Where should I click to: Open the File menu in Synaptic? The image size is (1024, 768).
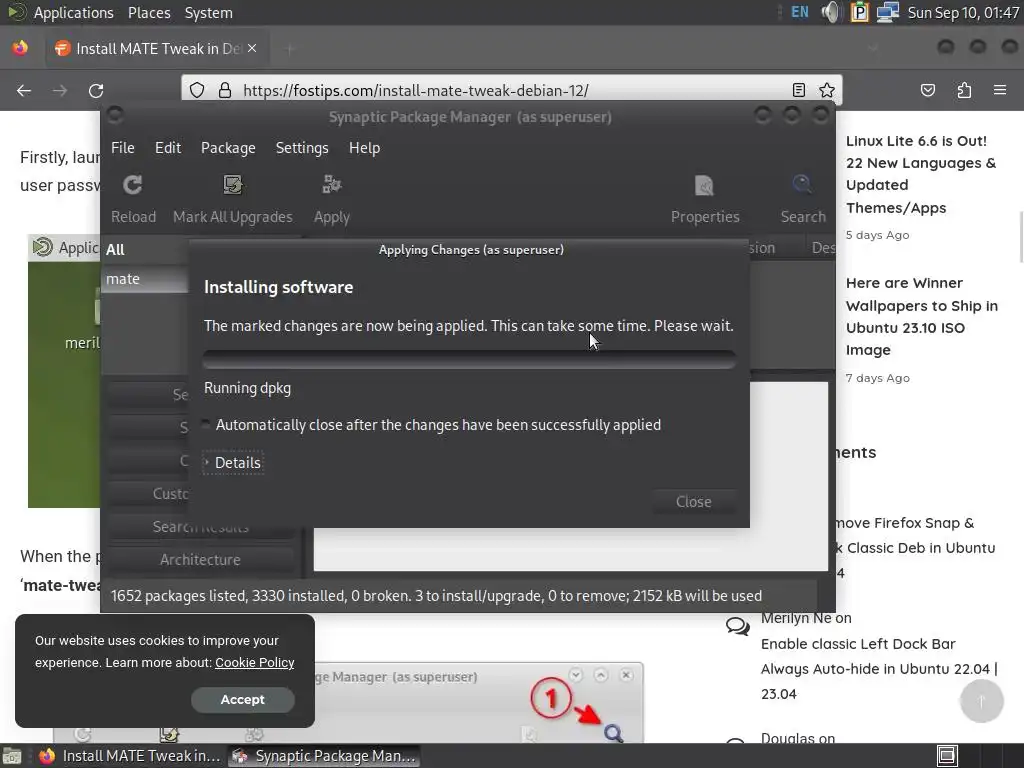tap(123, 148)
